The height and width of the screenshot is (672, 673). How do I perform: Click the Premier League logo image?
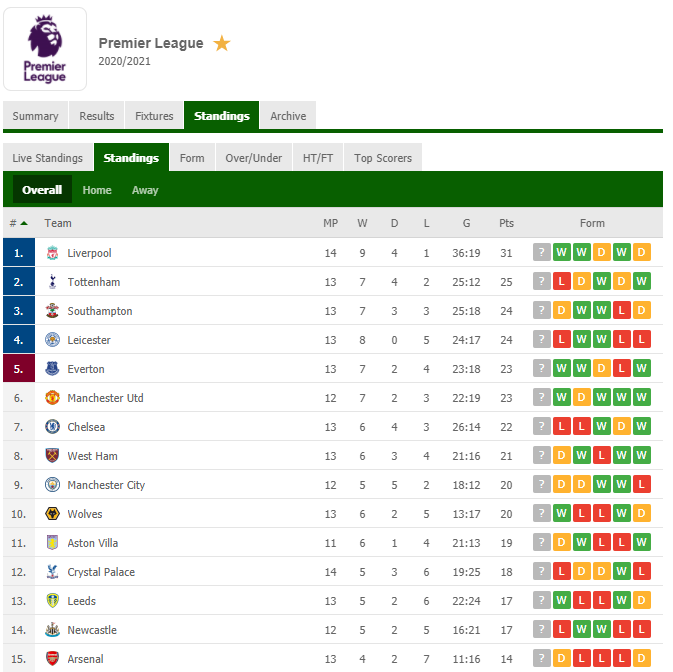[45, 49]
